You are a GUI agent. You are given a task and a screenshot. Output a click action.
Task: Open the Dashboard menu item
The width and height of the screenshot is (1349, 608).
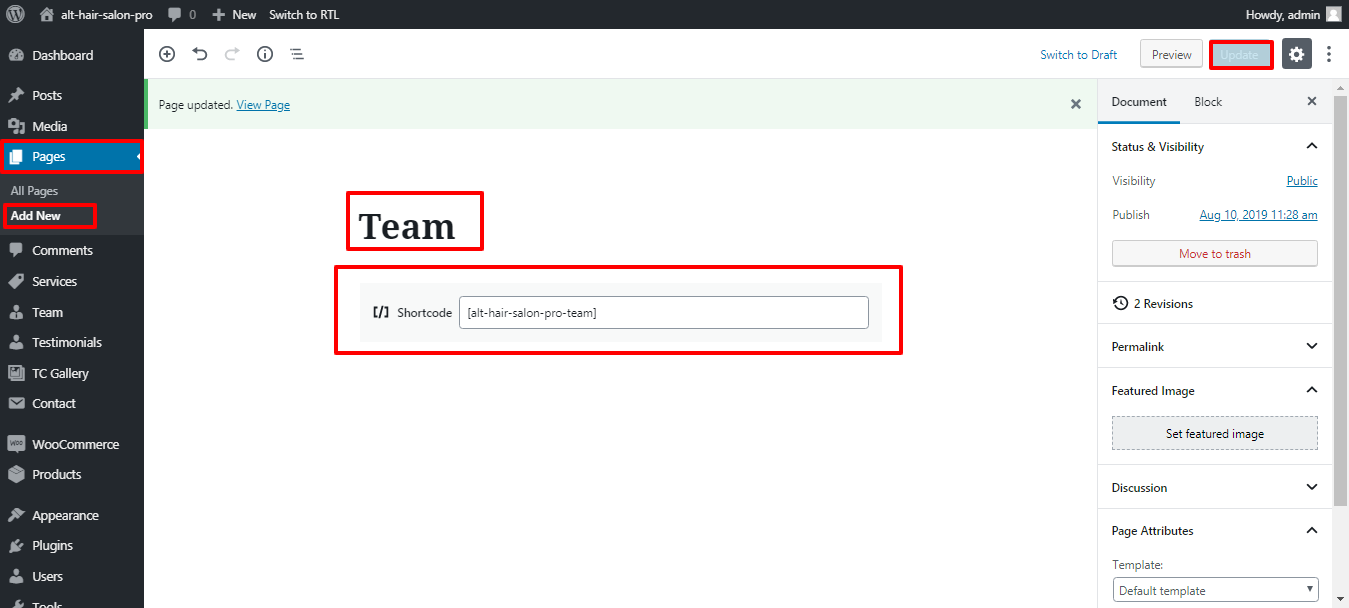(x=72, y=55)
